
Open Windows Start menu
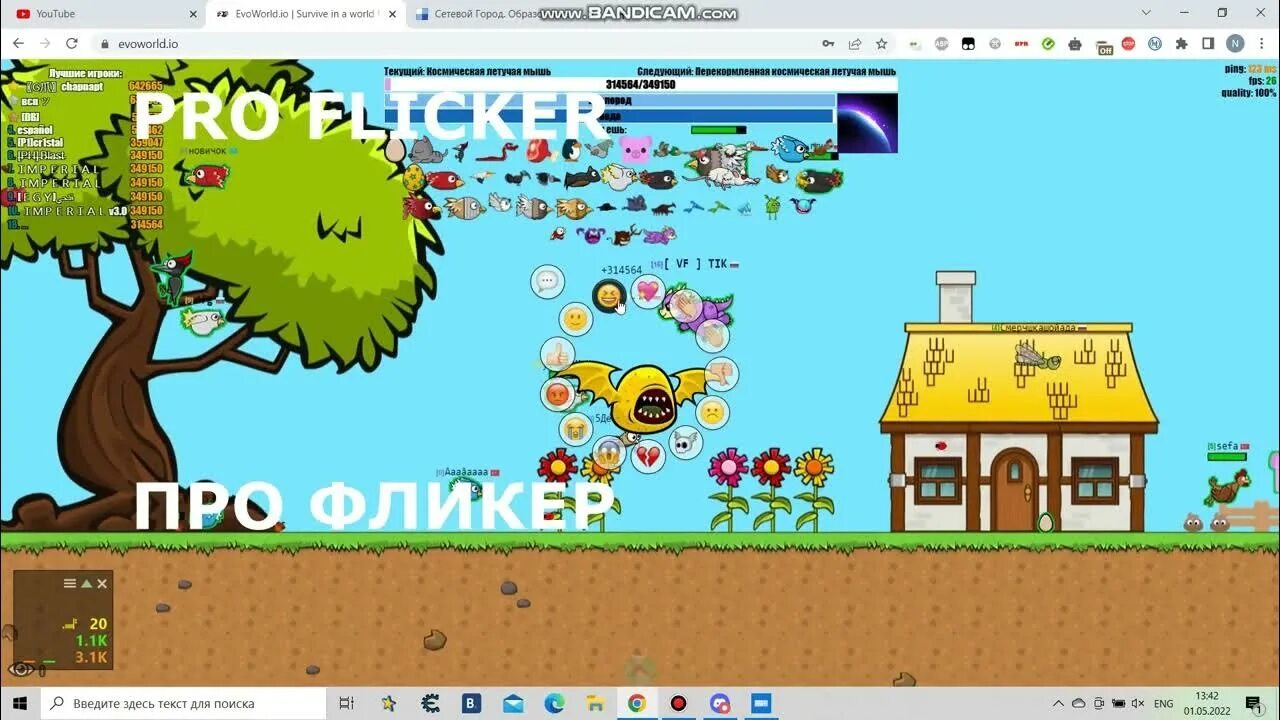pyautogui.click(x=20, y=703)
